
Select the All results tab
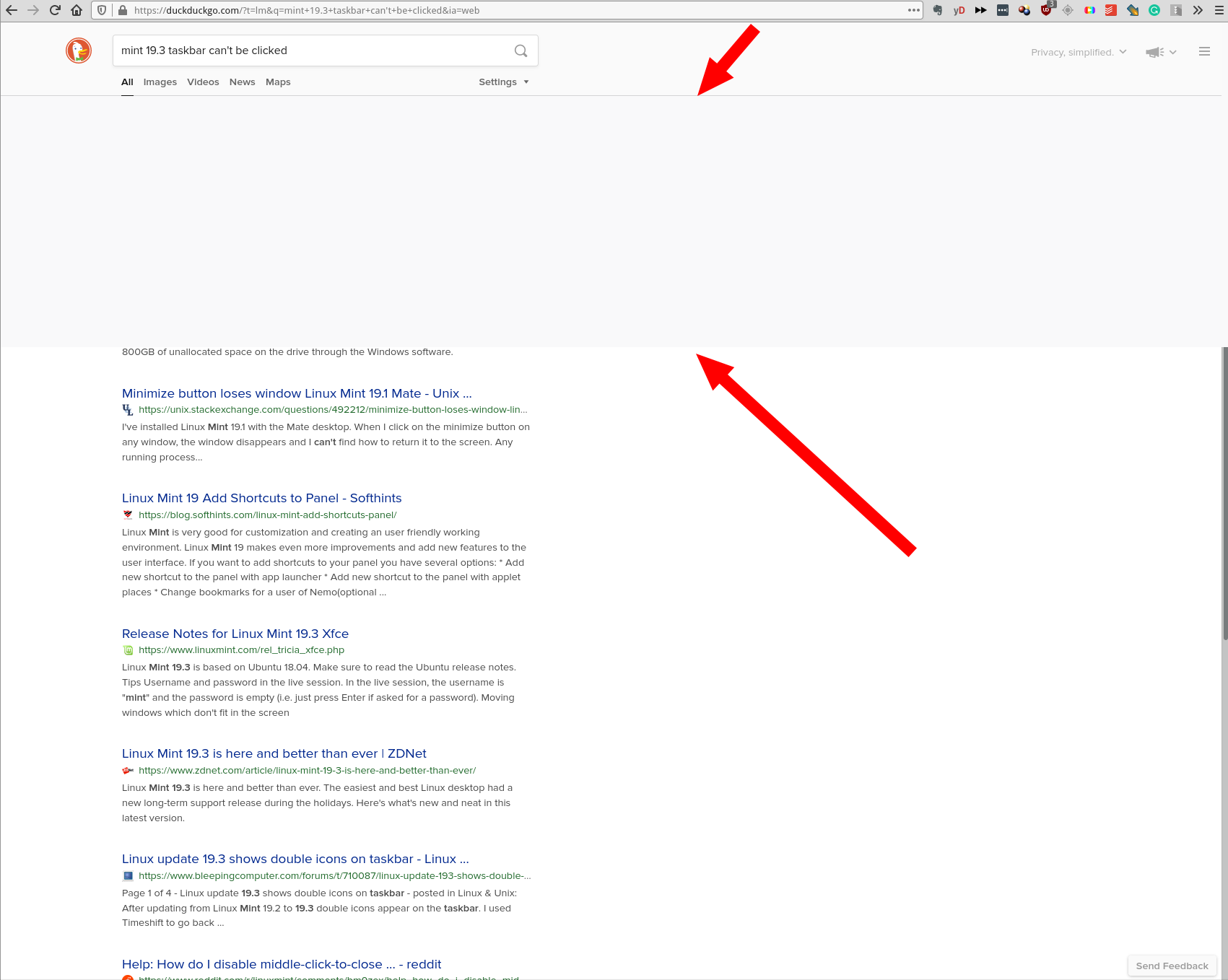127,82
